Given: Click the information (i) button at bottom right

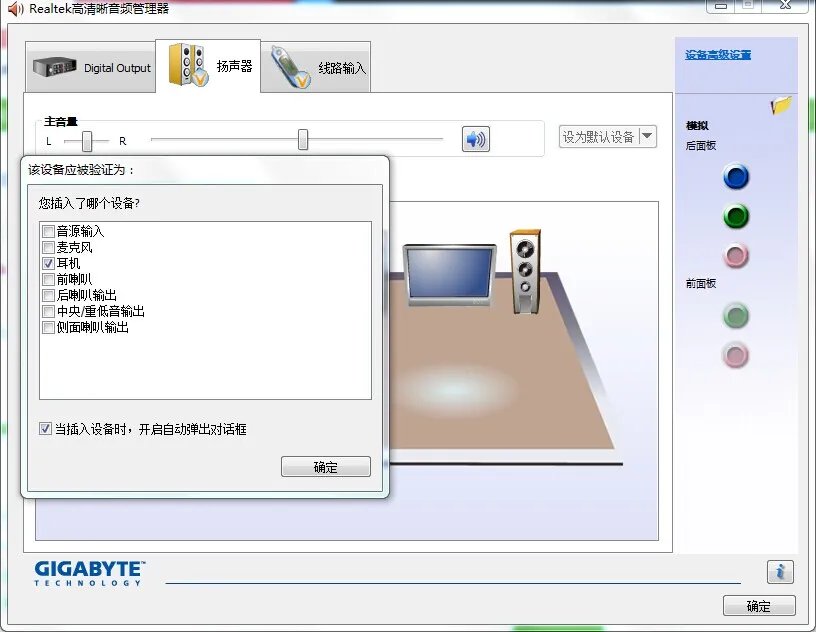Looking at the screenshot, I should (781, 572).
